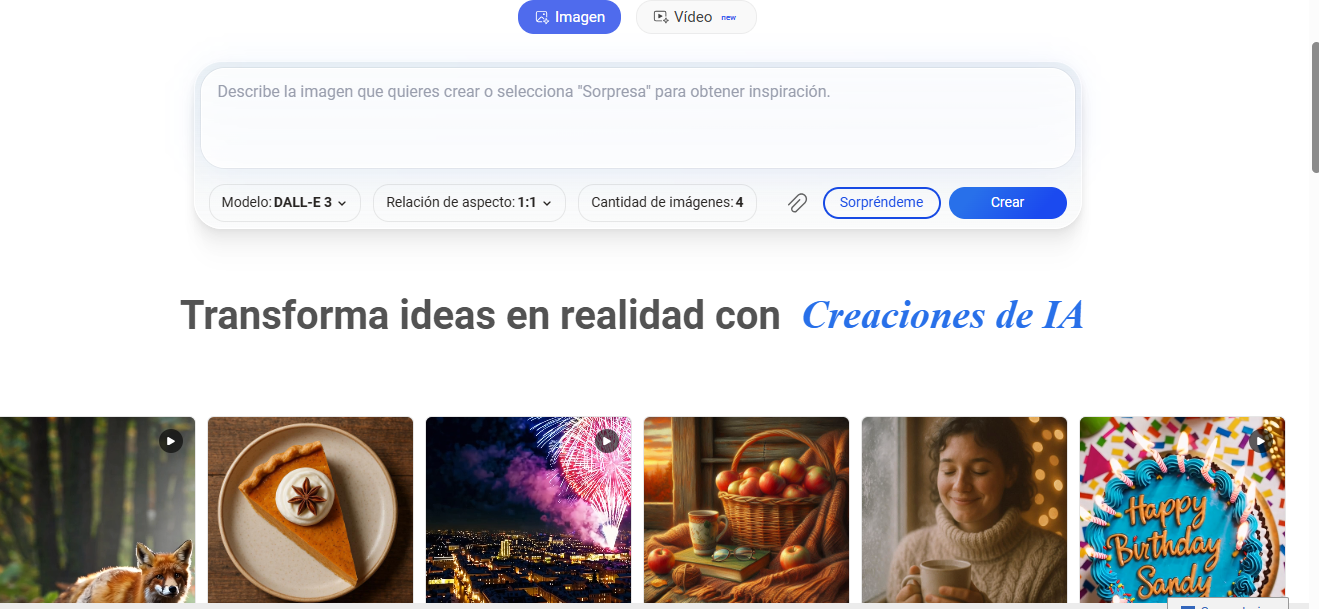
Task: Play the fox forest video thumbnail
Action: pos(171,441)
